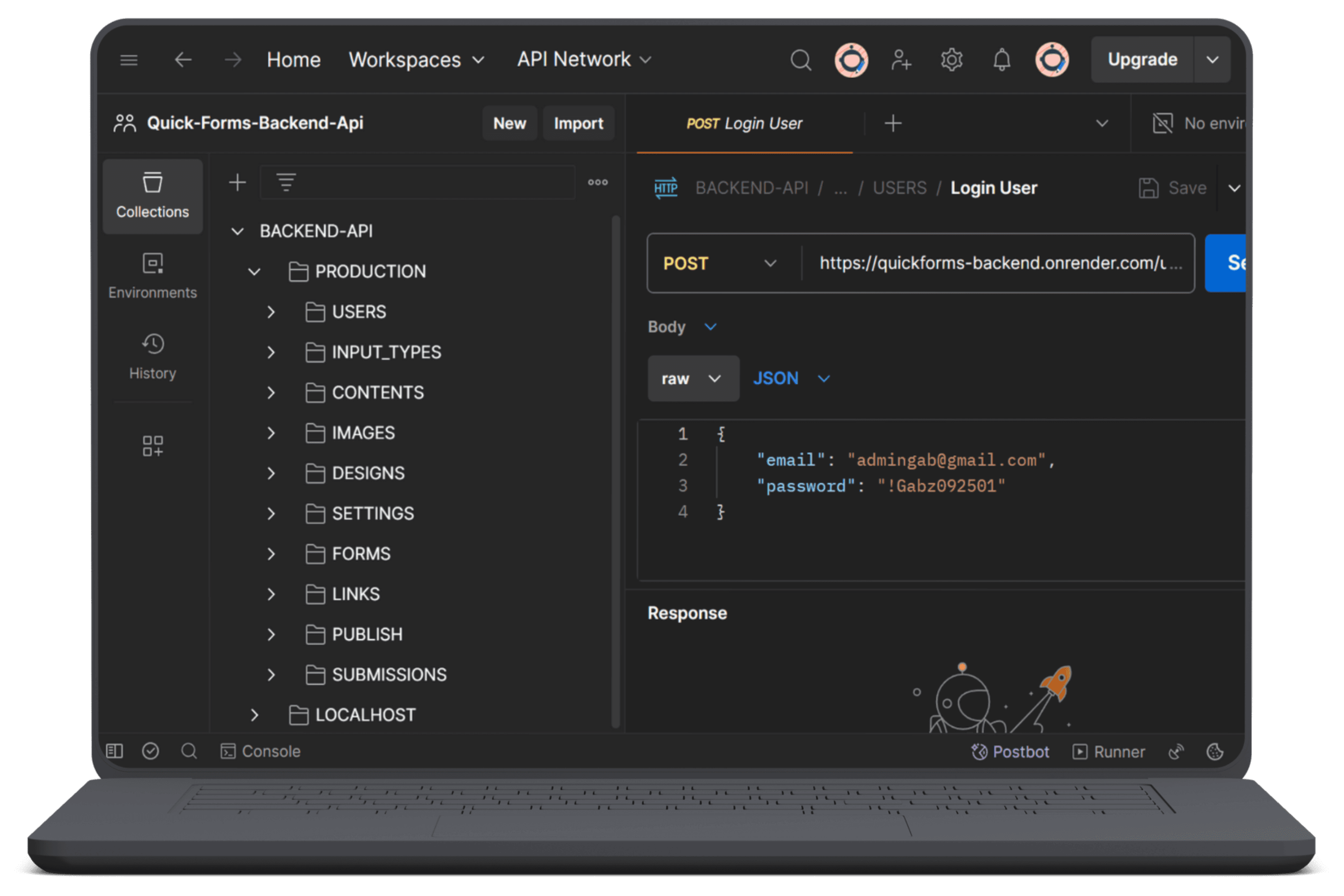The height and width of the screenshot is (896, 1344).
Task: Open the collection Runner
Action: pos(1108,752)
